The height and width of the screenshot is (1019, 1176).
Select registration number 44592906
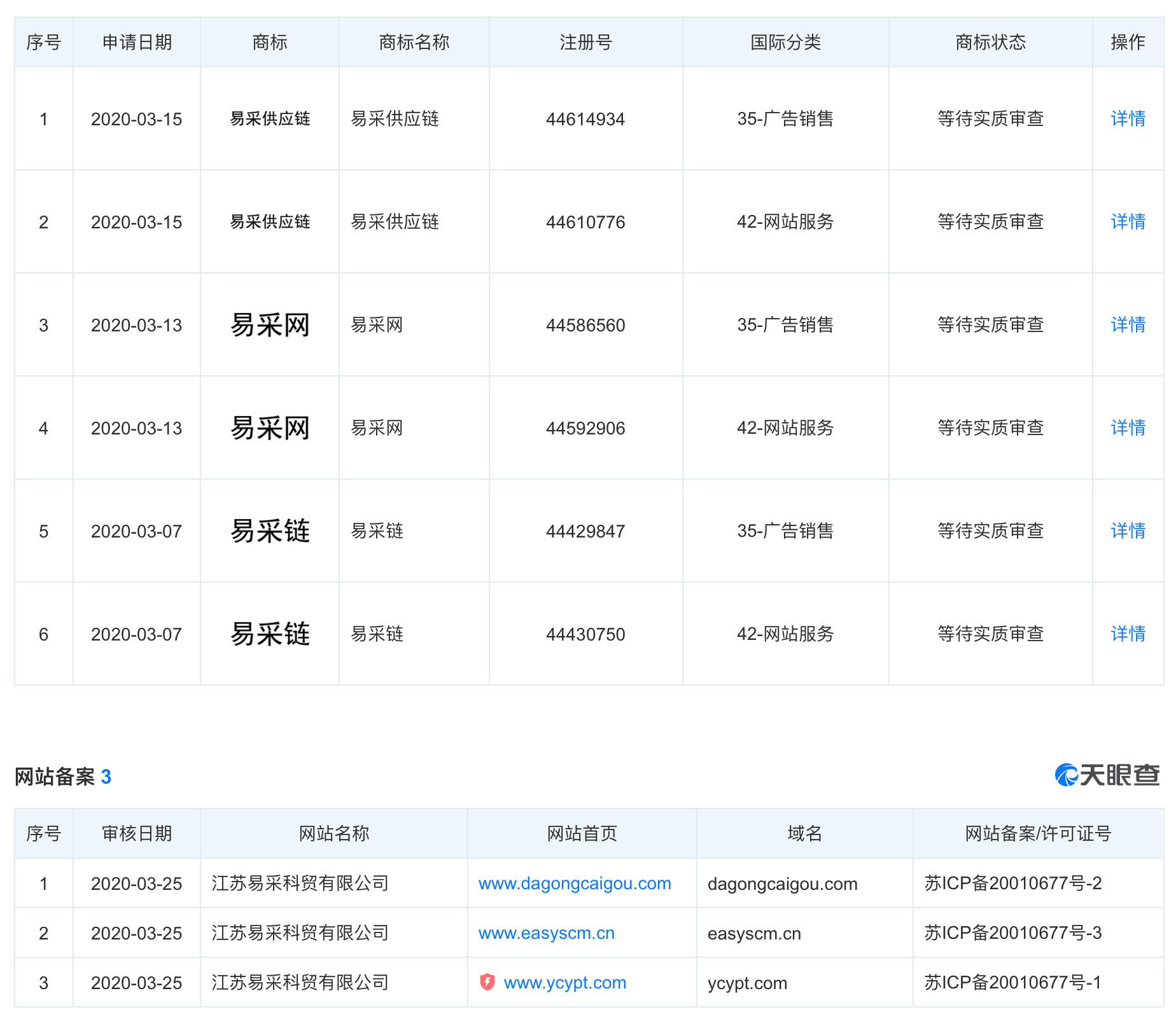click(585, 428)
